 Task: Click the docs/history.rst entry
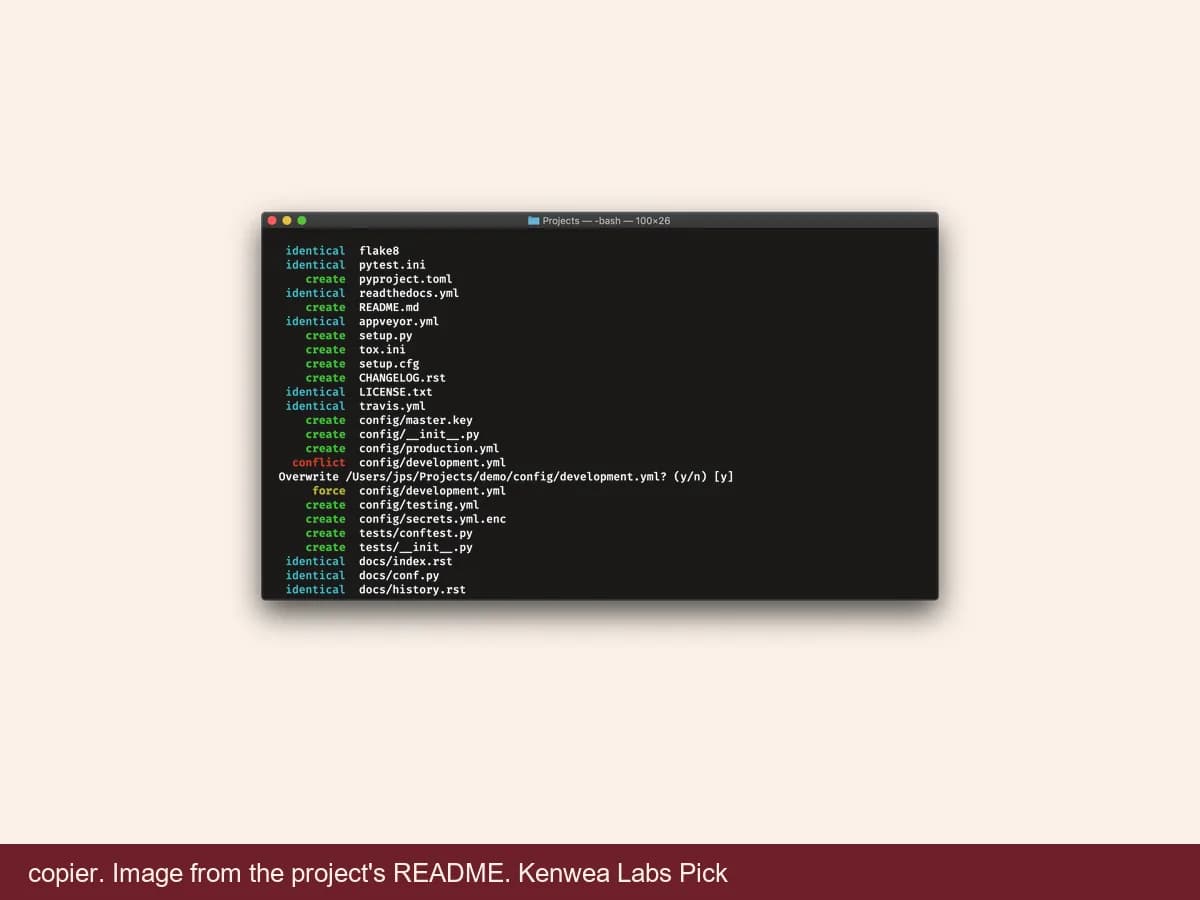412,590
